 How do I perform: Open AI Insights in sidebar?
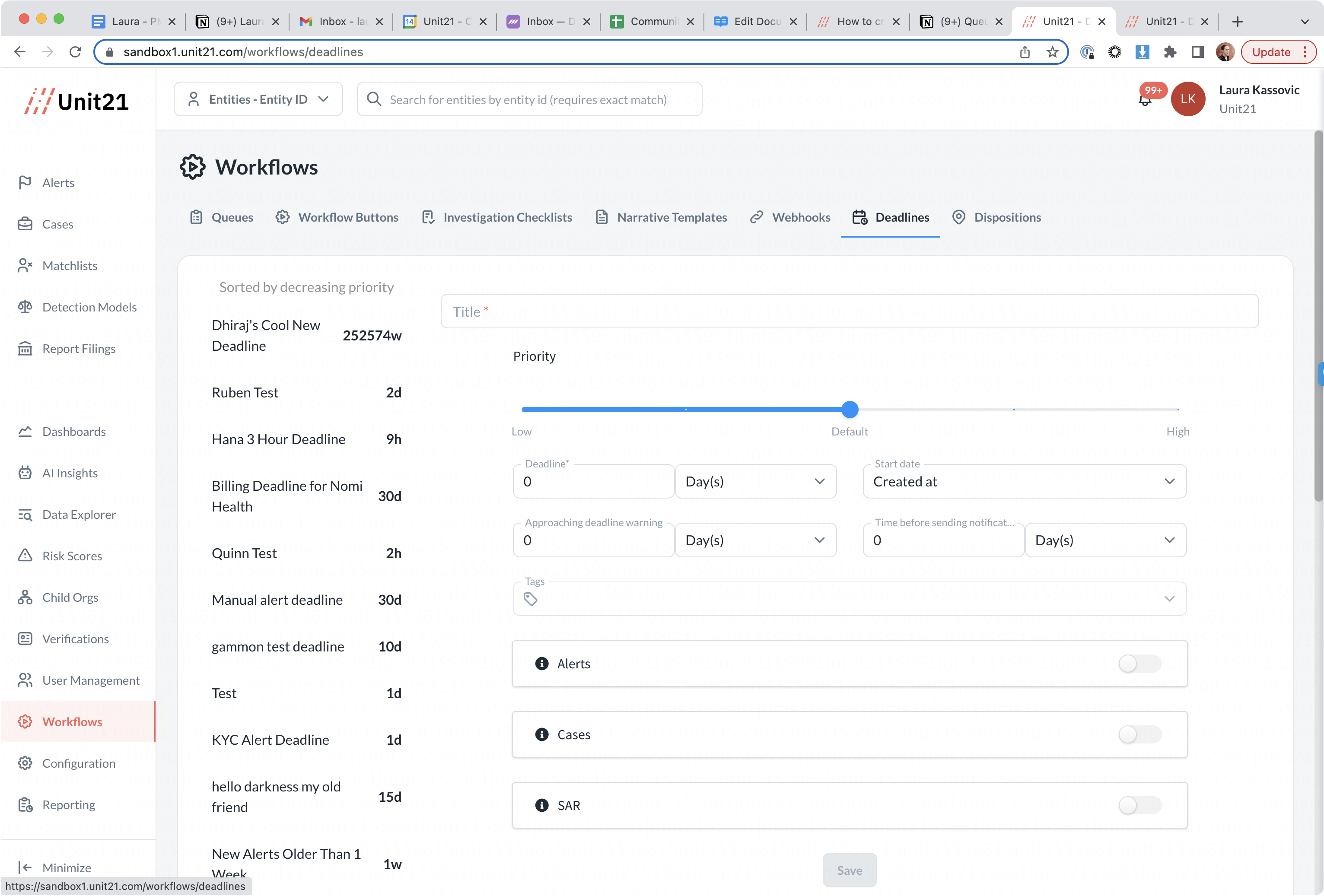(70, 473)
